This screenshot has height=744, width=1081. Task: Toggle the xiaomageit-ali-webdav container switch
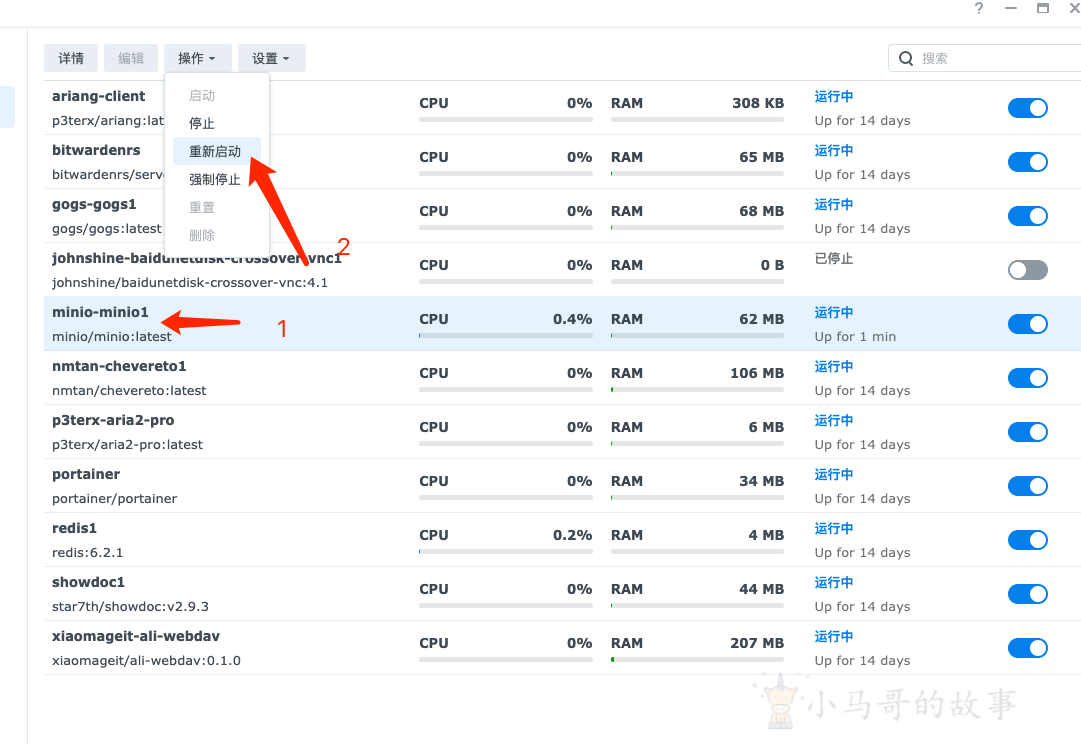1028,648
